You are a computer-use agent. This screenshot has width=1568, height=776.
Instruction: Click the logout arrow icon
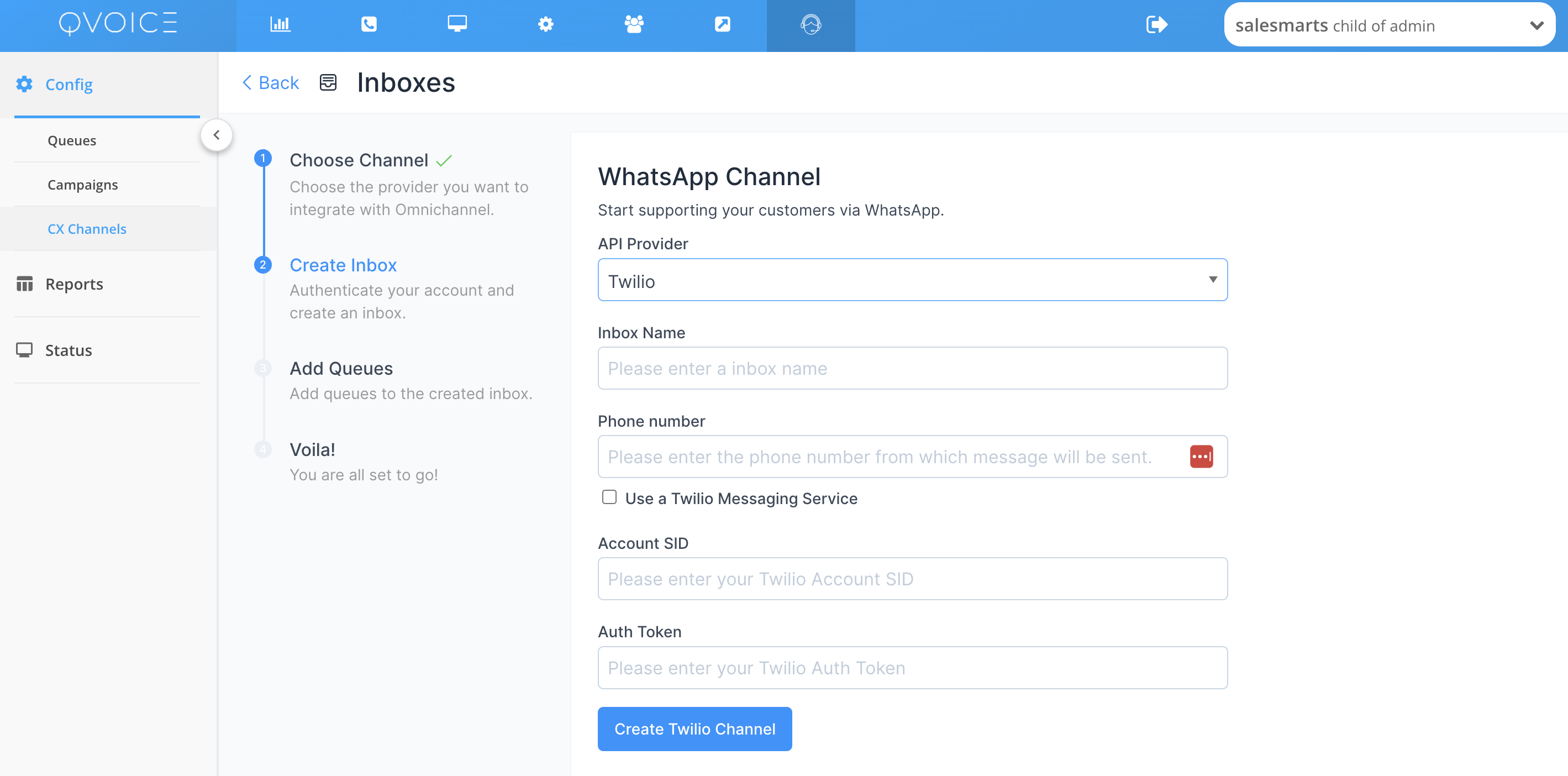coord(1156,24)
